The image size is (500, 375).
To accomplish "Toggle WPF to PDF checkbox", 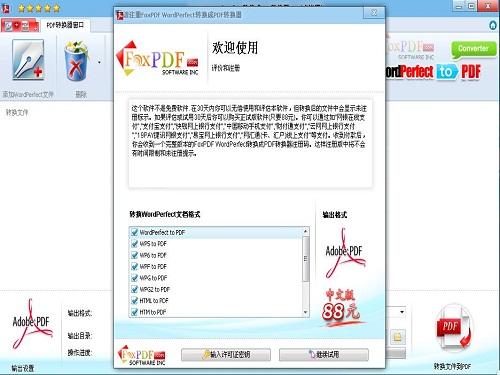I will tap(134, 266).
